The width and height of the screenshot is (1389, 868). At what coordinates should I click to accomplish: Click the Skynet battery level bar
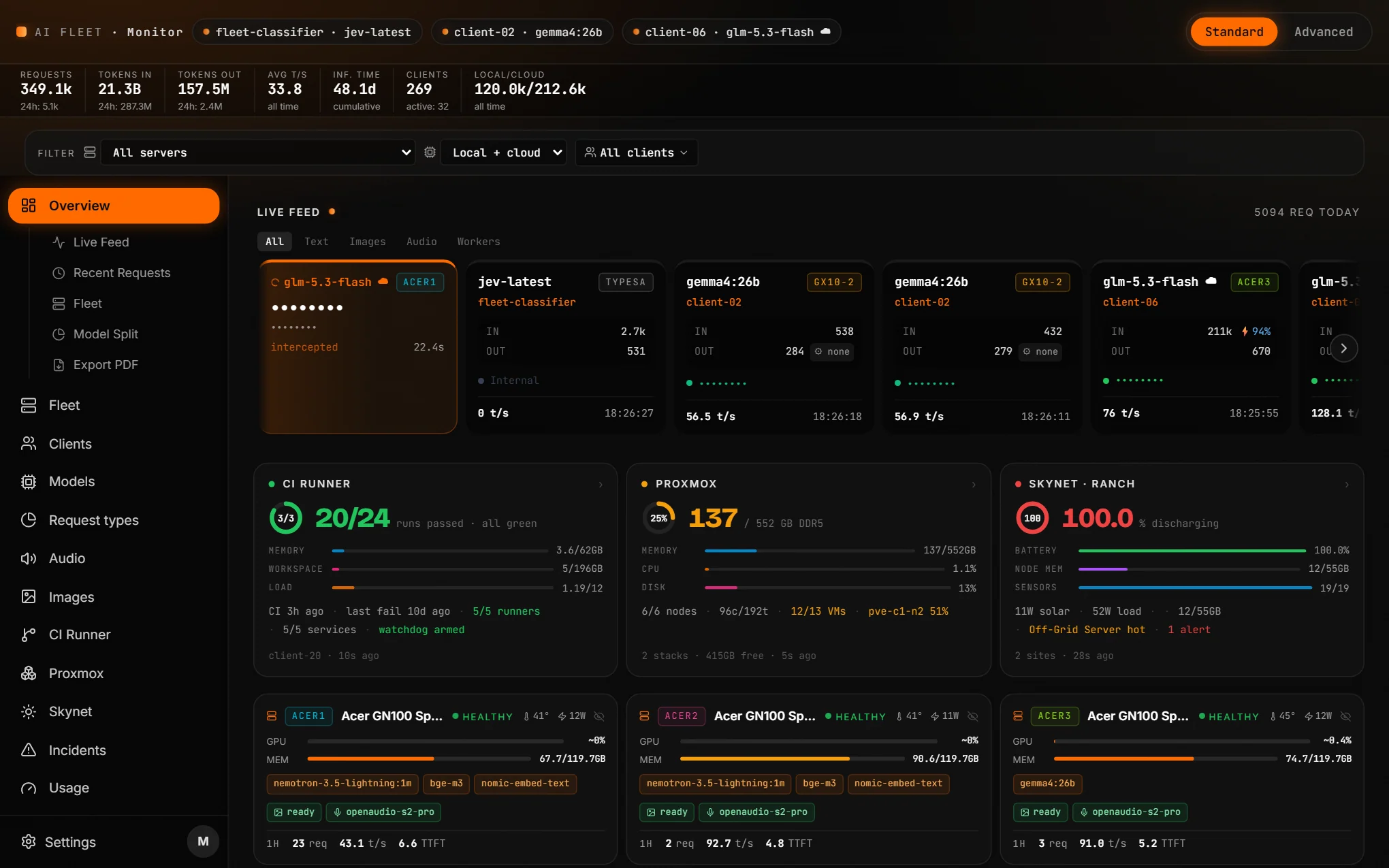point(1192,550)
